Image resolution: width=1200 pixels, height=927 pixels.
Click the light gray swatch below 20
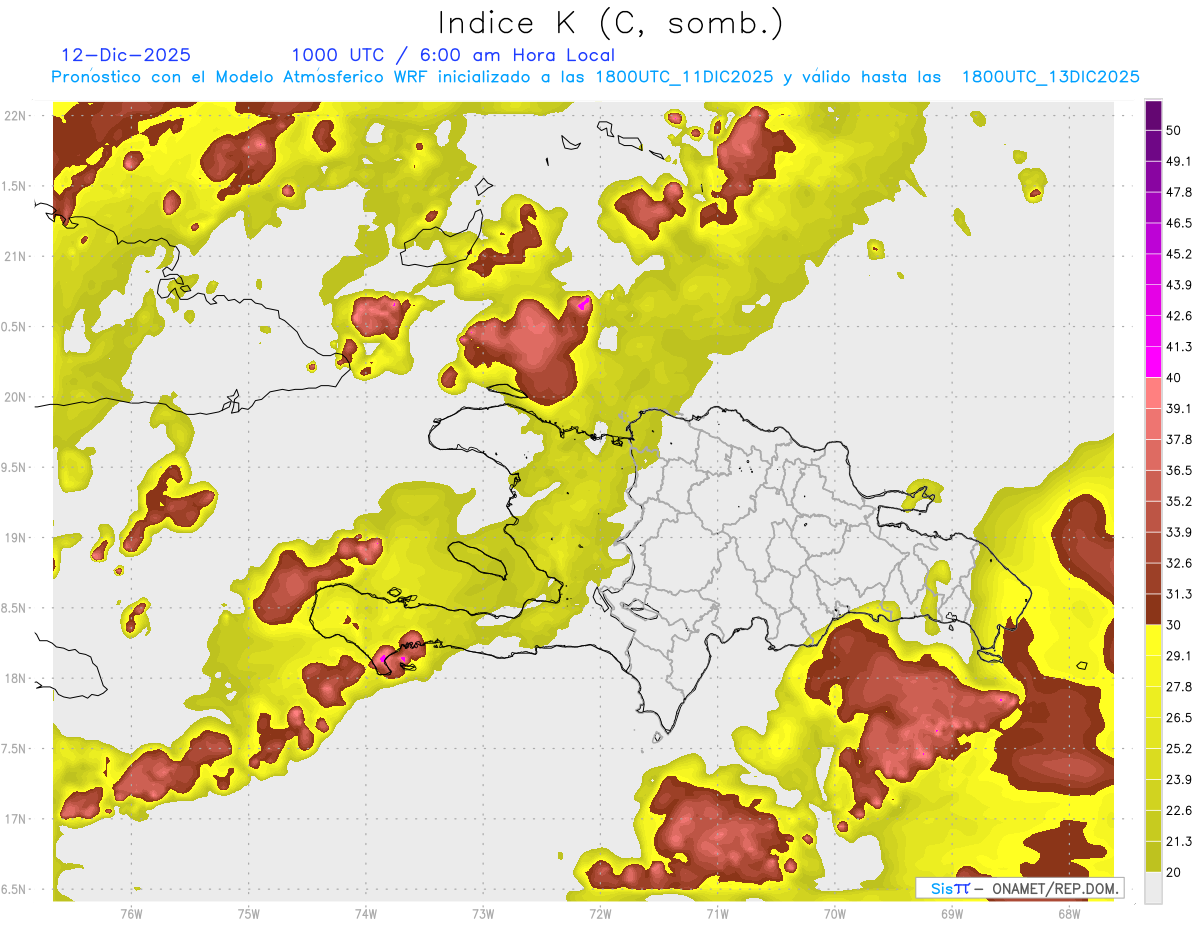(1154, 887)
